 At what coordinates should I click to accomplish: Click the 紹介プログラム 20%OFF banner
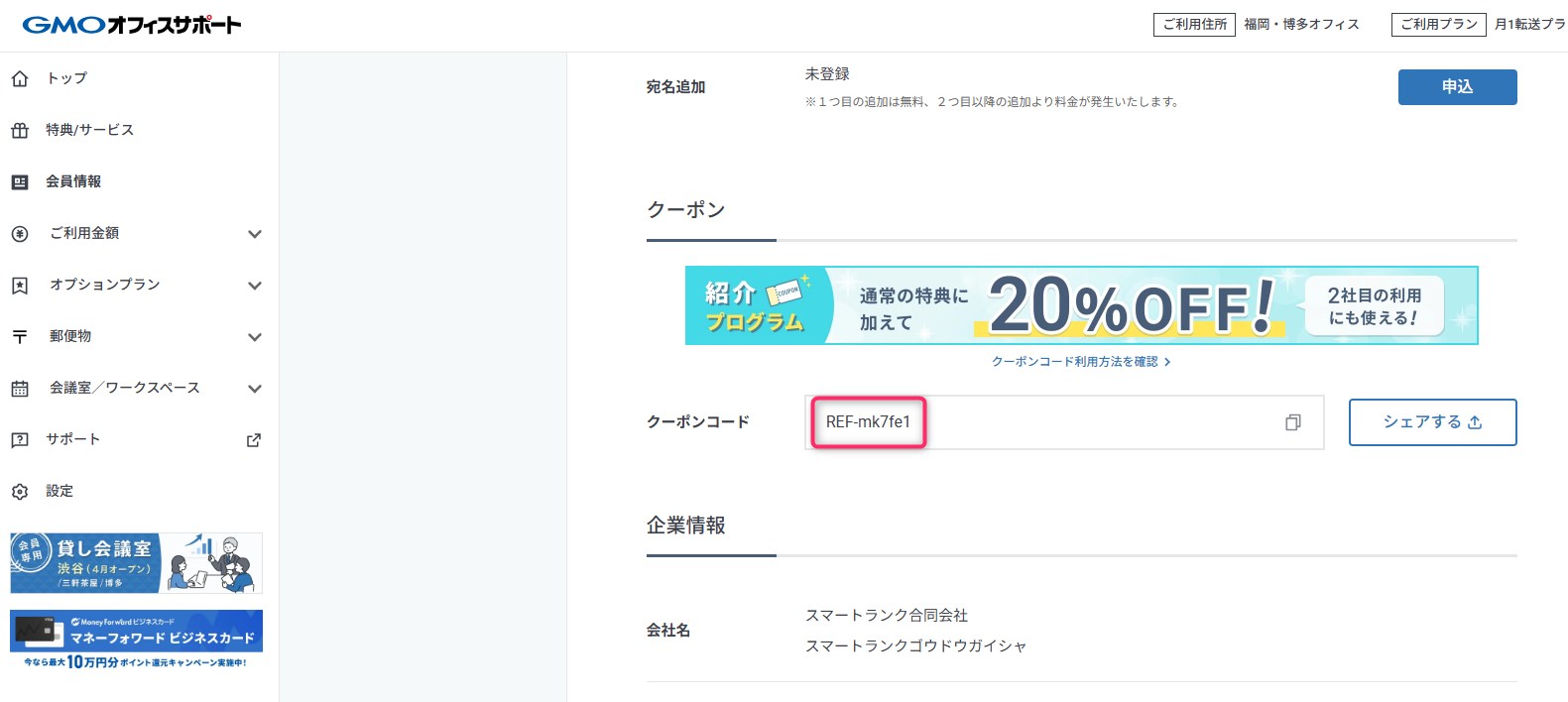1081,305
